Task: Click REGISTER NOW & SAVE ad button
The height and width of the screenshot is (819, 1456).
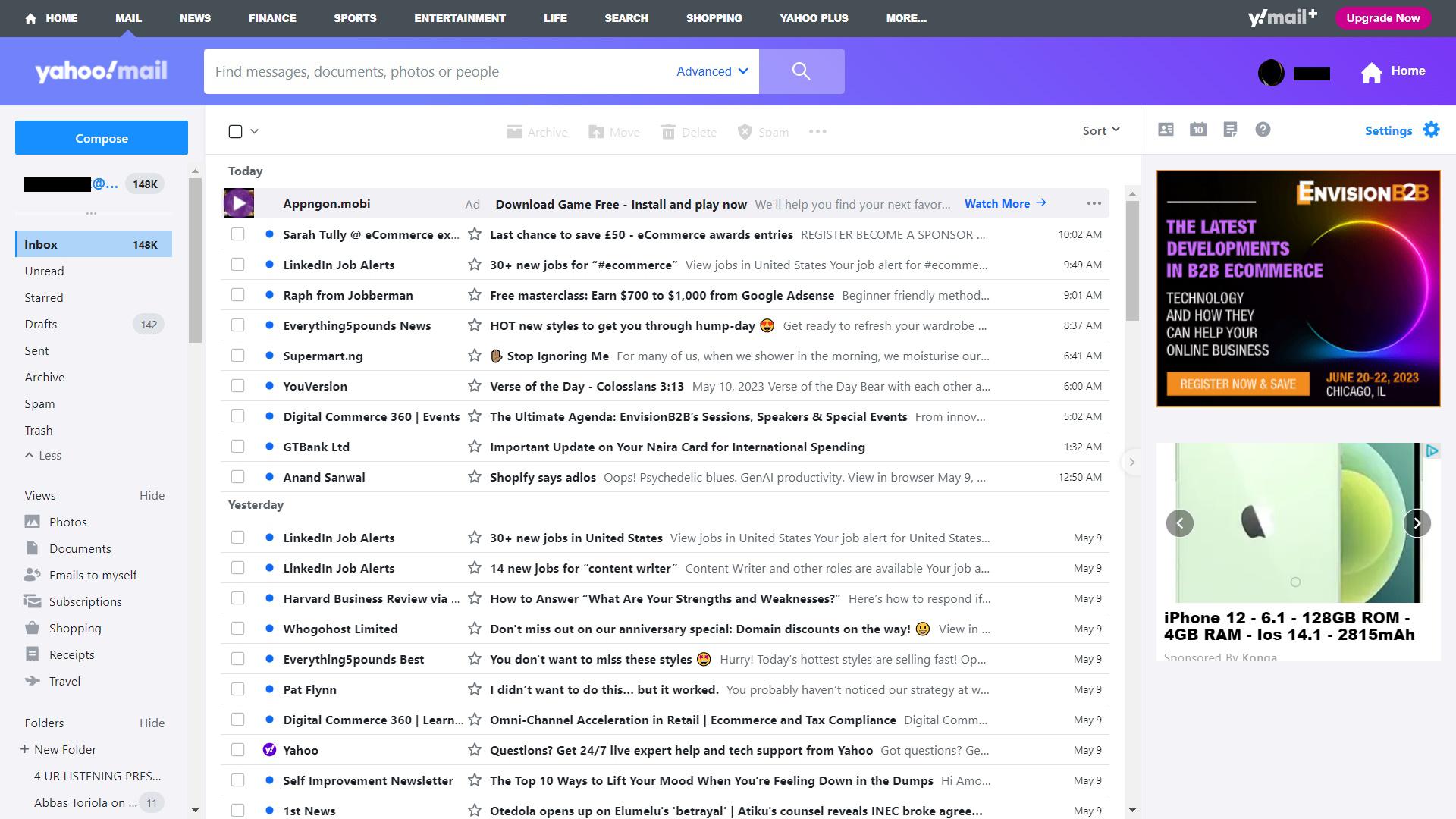Action: point(1238,384)
